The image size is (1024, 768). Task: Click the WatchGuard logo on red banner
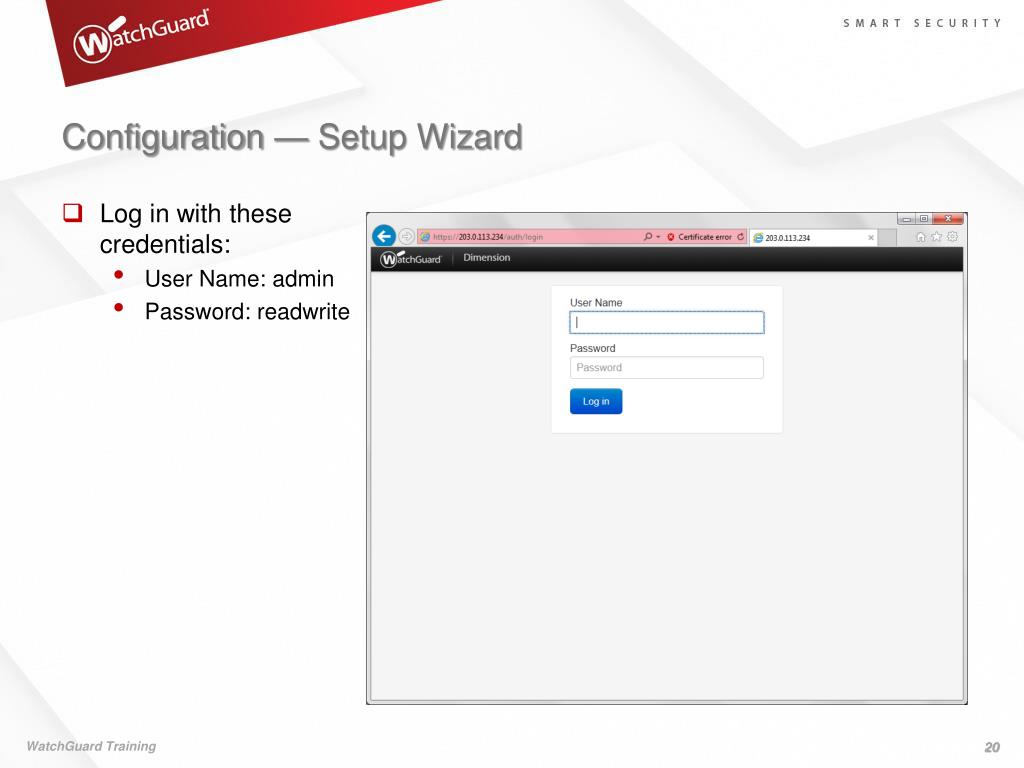coord(142,36)
